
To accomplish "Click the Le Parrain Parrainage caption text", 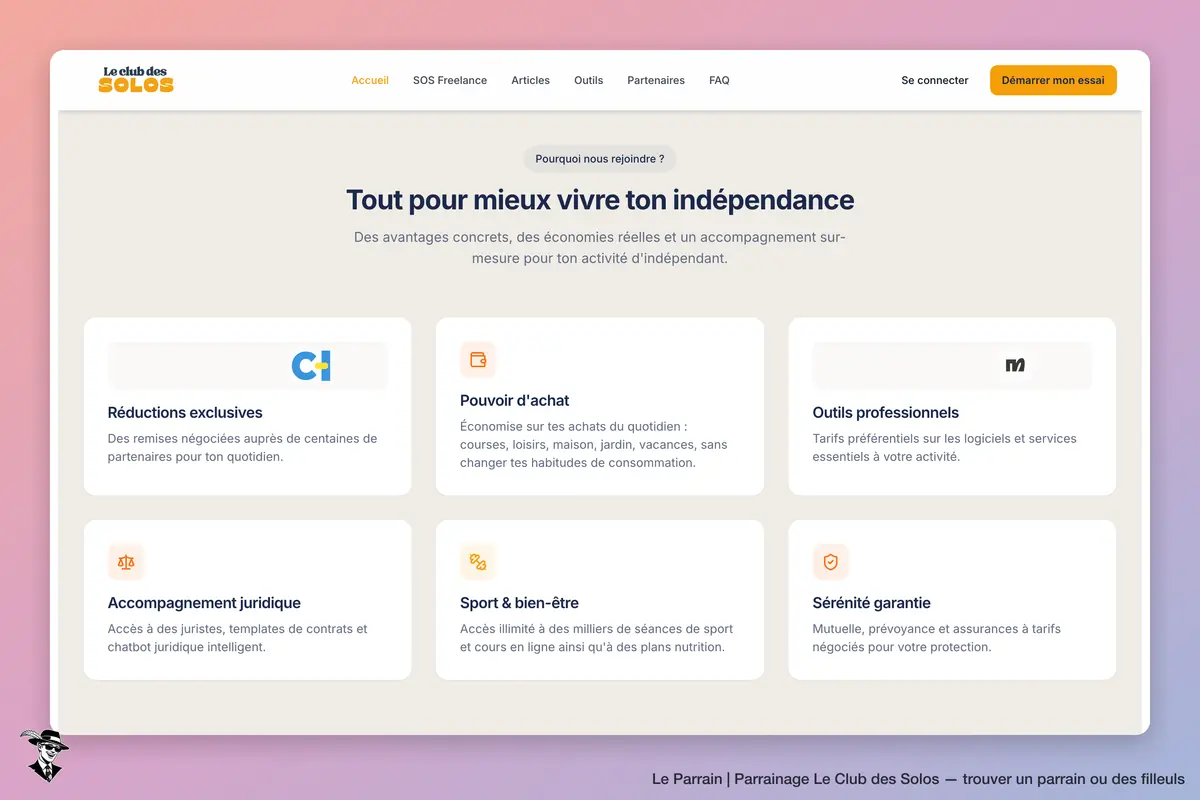I will (918, 779).
